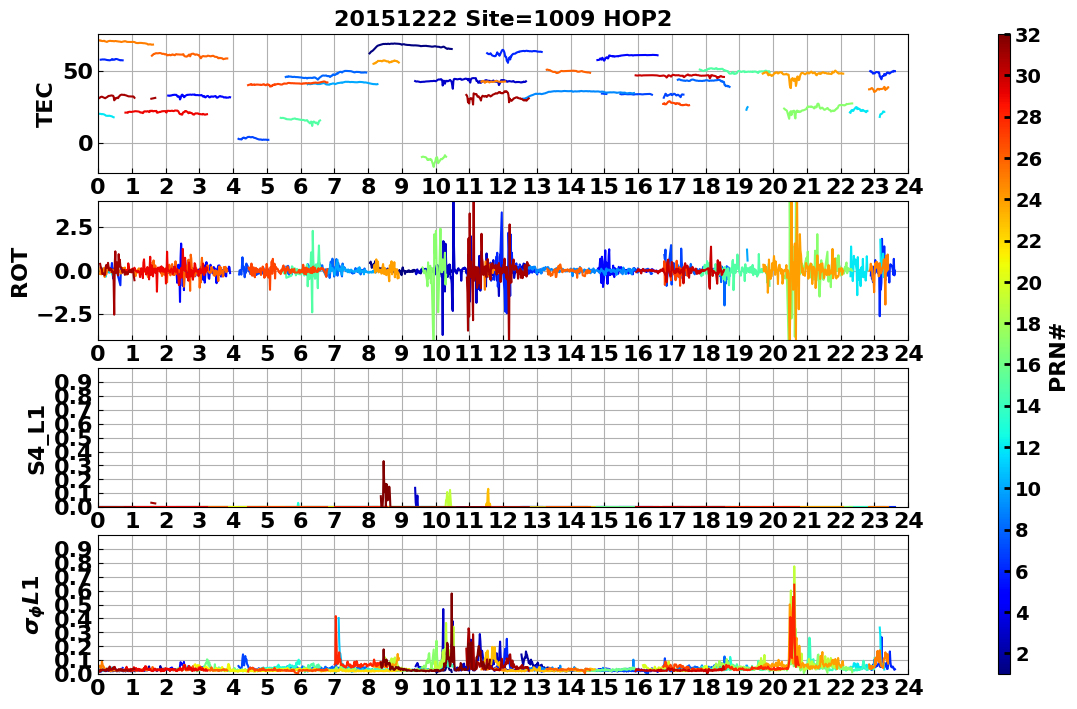Click the '50' y-tick of the TEC panel
Image resolution: width=1077 pixels, height=709 pixels.
(79, 71)
